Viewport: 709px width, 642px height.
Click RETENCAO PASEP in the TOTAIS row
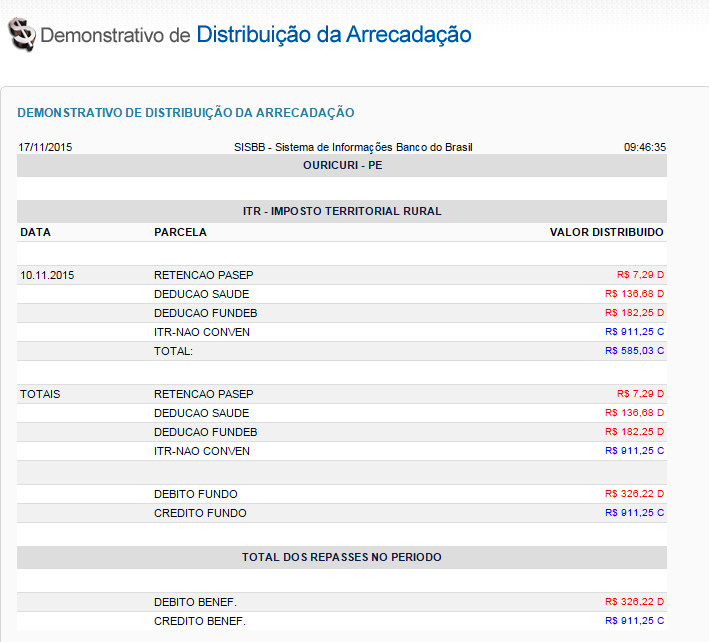tap(203, 394)
